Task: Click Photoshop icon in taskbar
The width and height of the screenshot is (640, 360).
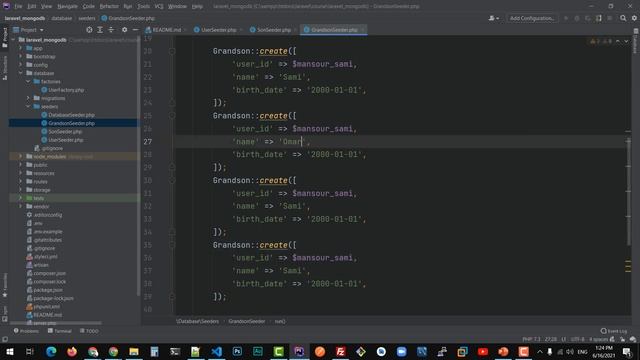Action: point(237,351)
